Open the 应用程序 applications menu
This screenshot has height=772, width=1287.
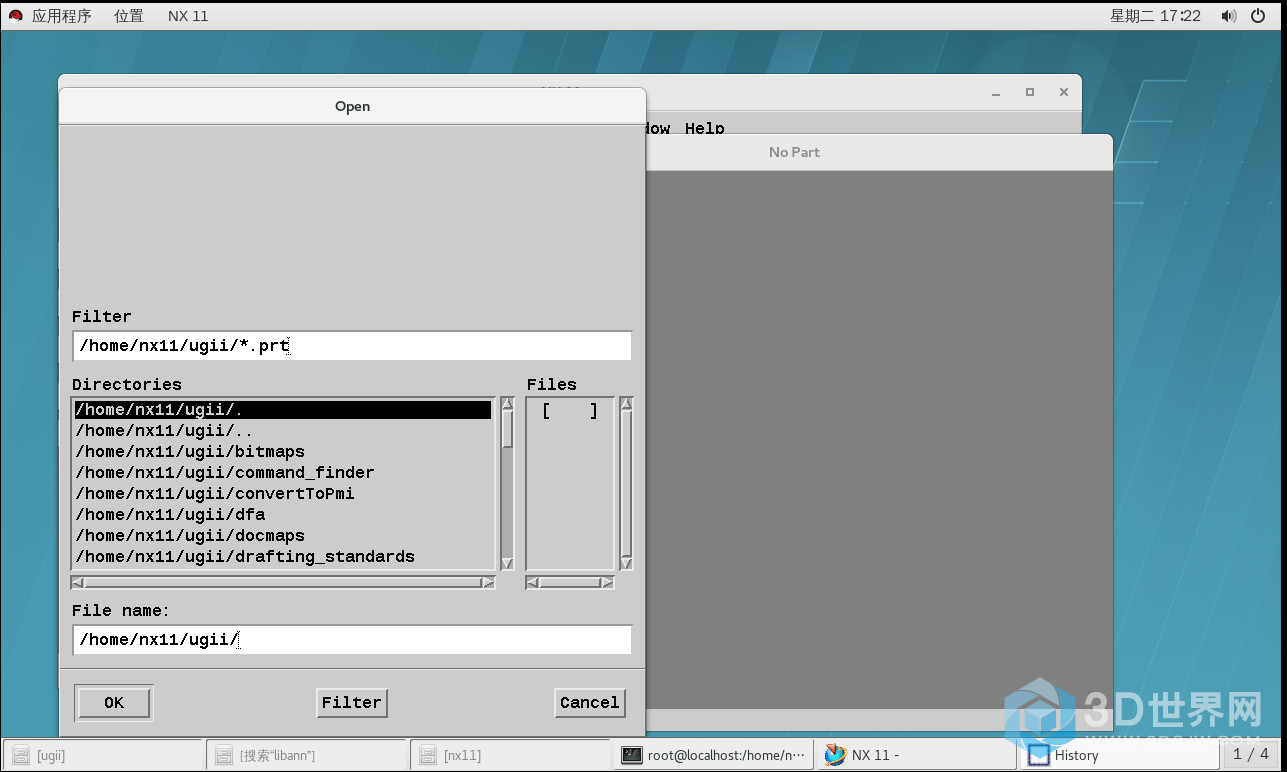pyautogui.click(x=62, y=16)
